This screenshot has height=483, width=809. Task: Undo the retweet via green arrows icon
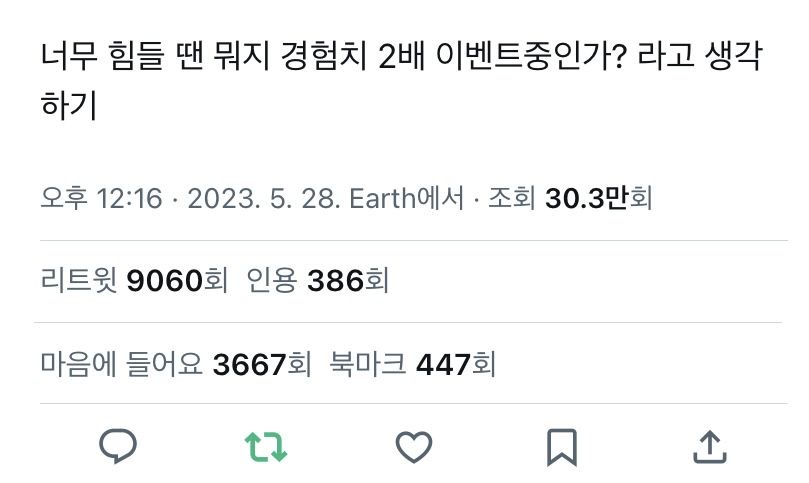pyautogui.click(x=266, y=446)
